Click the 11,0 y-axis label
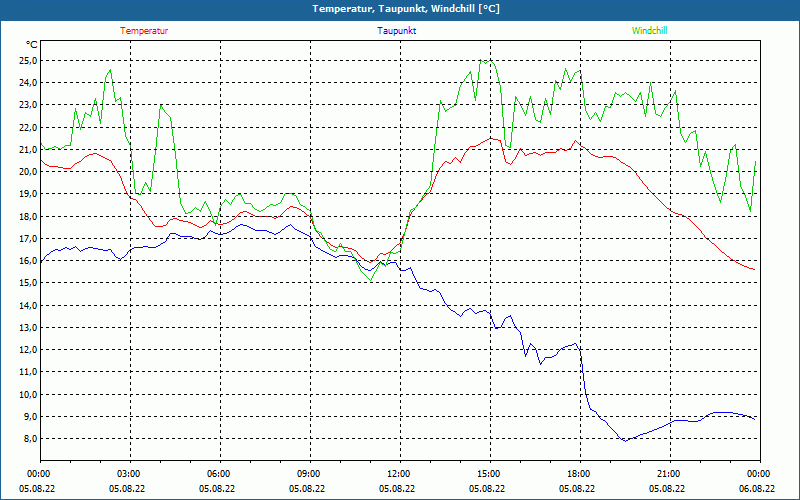Viewport: 800px width, 500px height. (29, 372)
